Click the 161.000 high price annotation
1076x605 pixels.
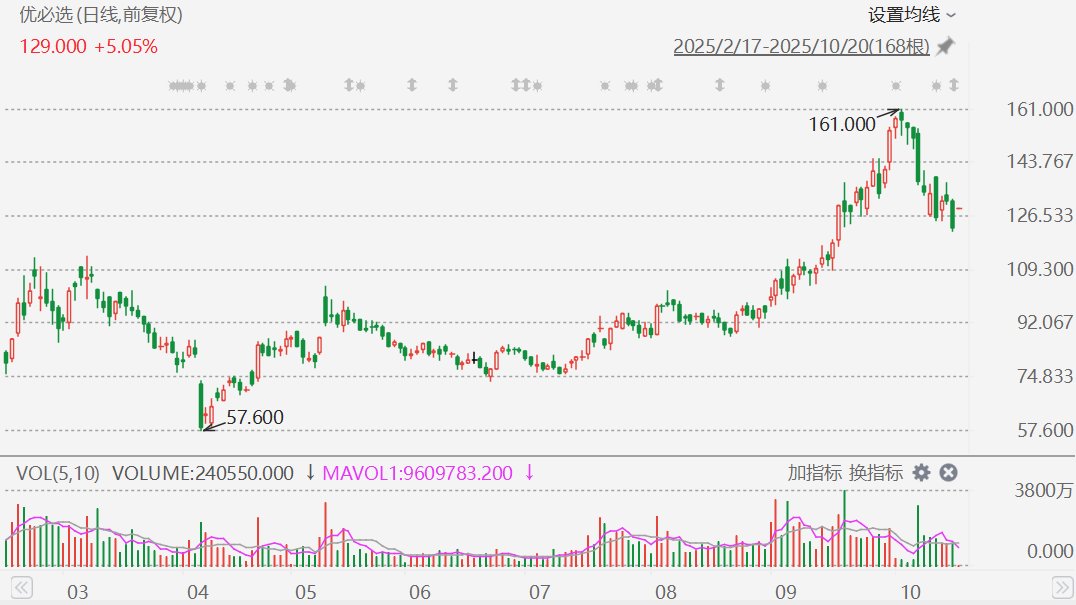(x=841, y=124)
